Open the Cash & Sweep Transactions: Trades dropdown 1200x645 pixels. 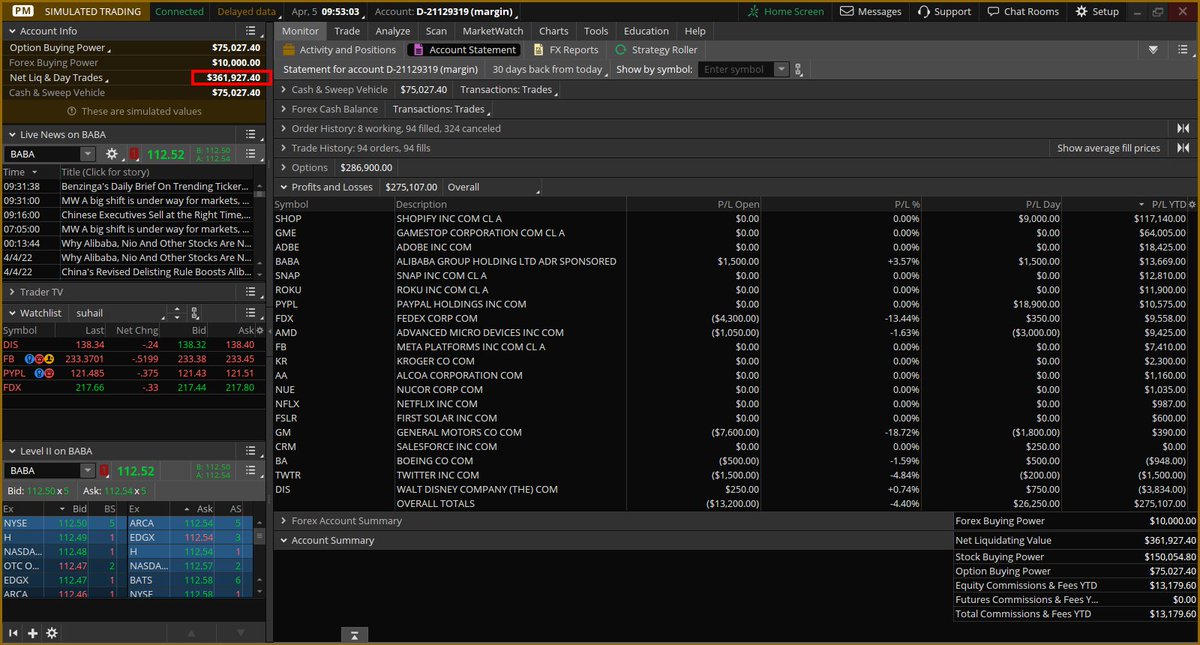(509, 89)
